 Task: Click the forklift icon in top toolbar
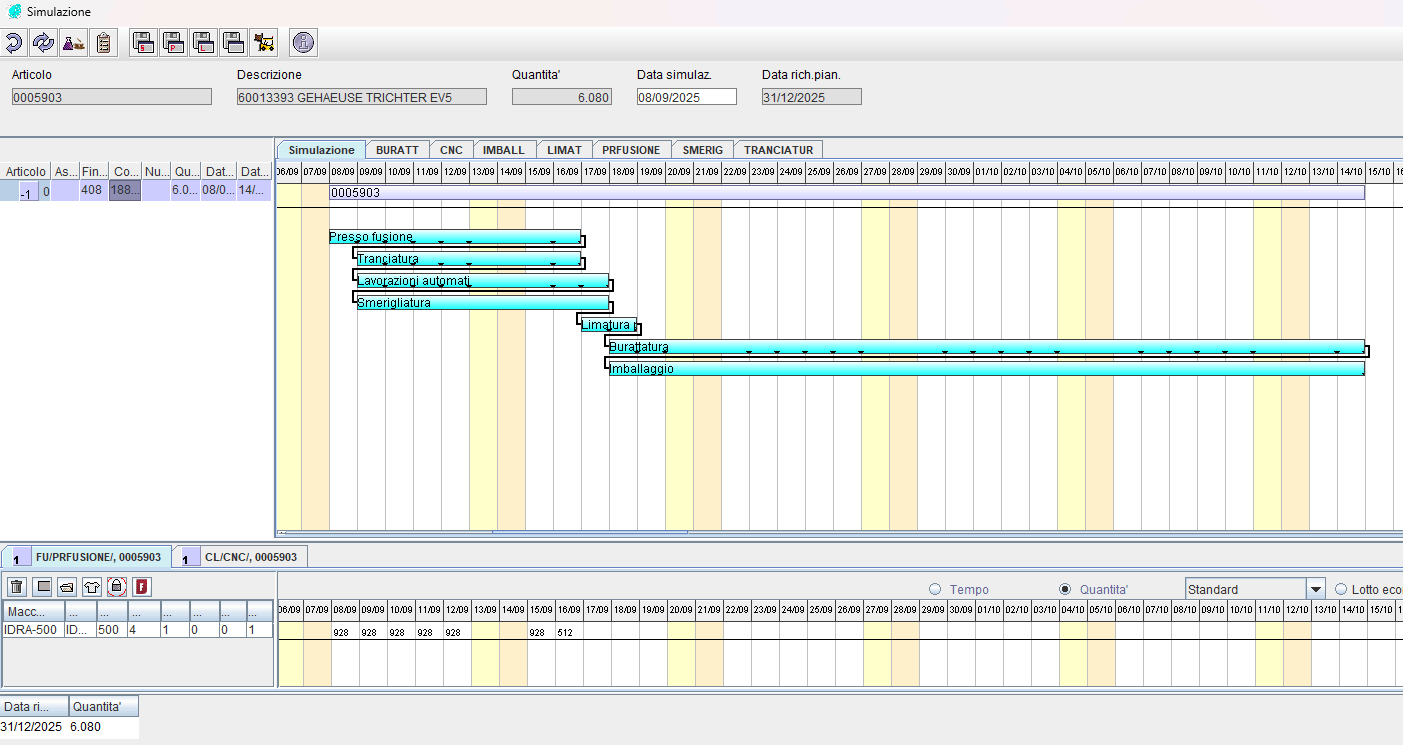pos(264,42)
